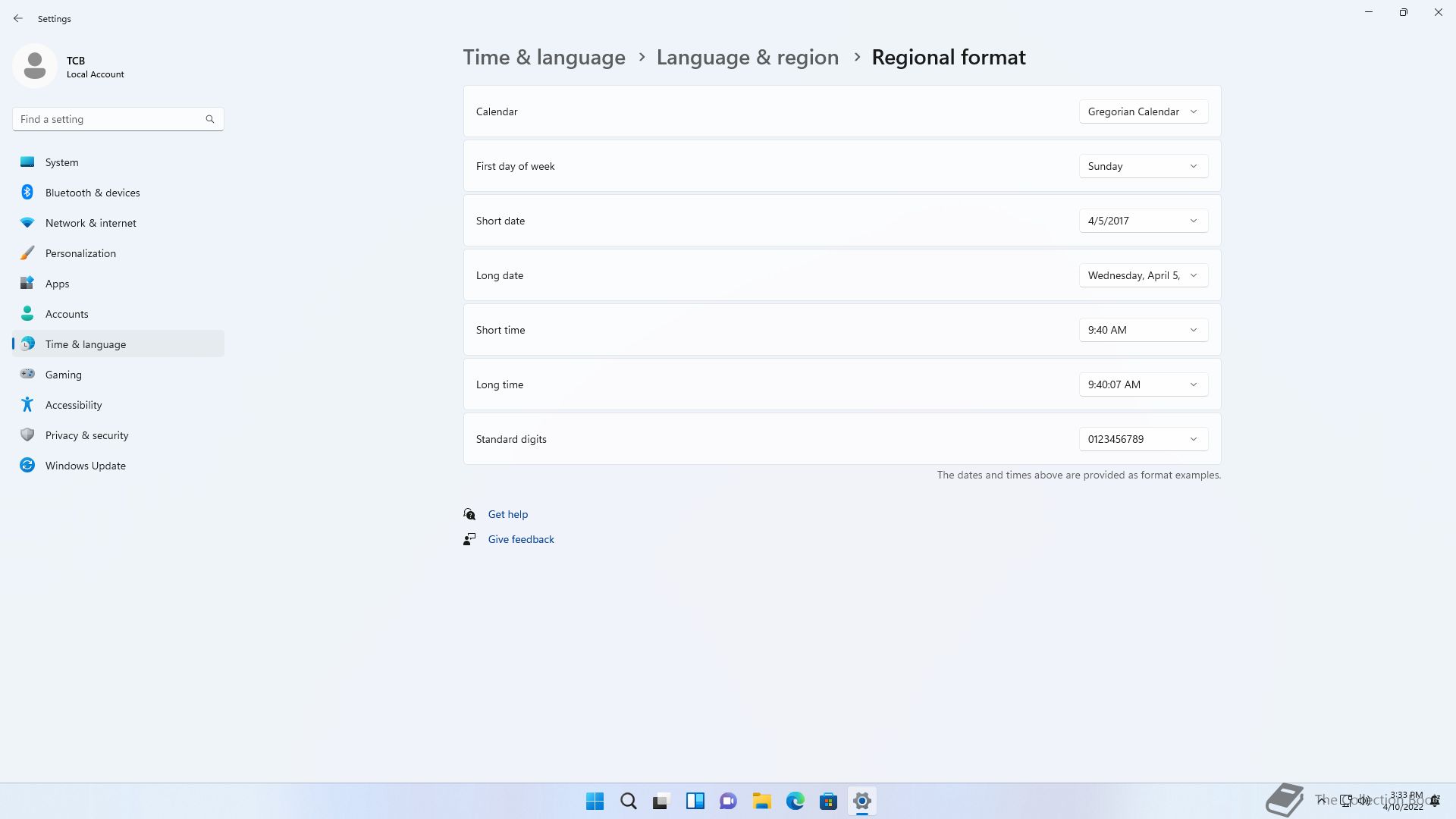Open File Explorer from taskbar

(x=762, y=801)
